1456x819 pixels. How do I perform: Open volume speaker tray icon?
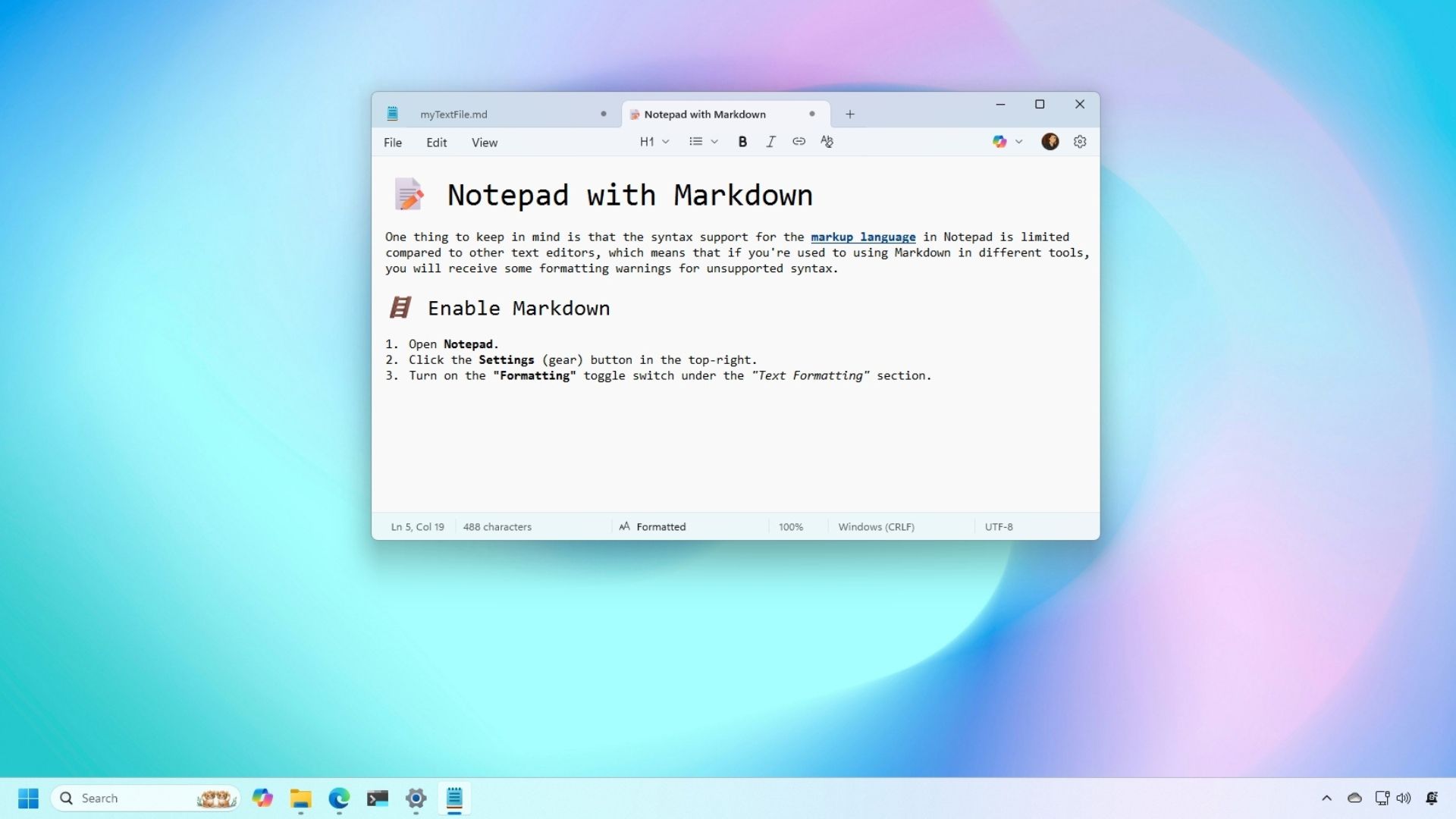[1404, 799]
